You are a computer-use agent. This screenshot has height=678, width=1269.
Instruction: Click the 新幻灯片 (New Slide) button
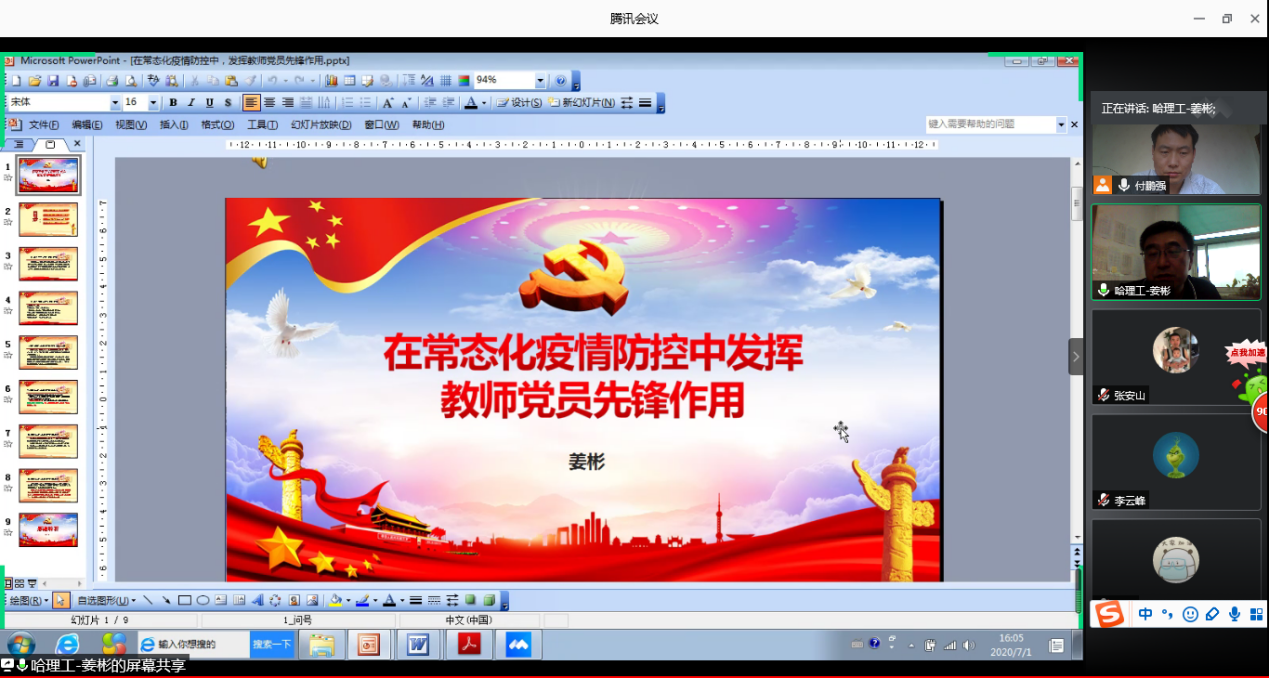click(581, 103)
